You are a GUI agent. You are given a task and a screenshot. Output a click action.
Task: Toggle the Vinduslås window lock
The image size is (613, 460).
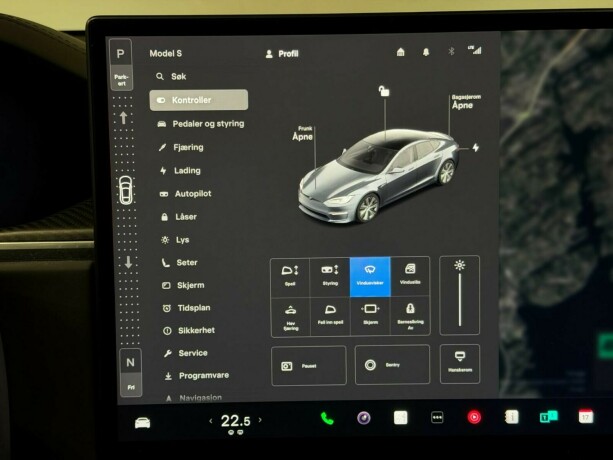coord(410,276)
